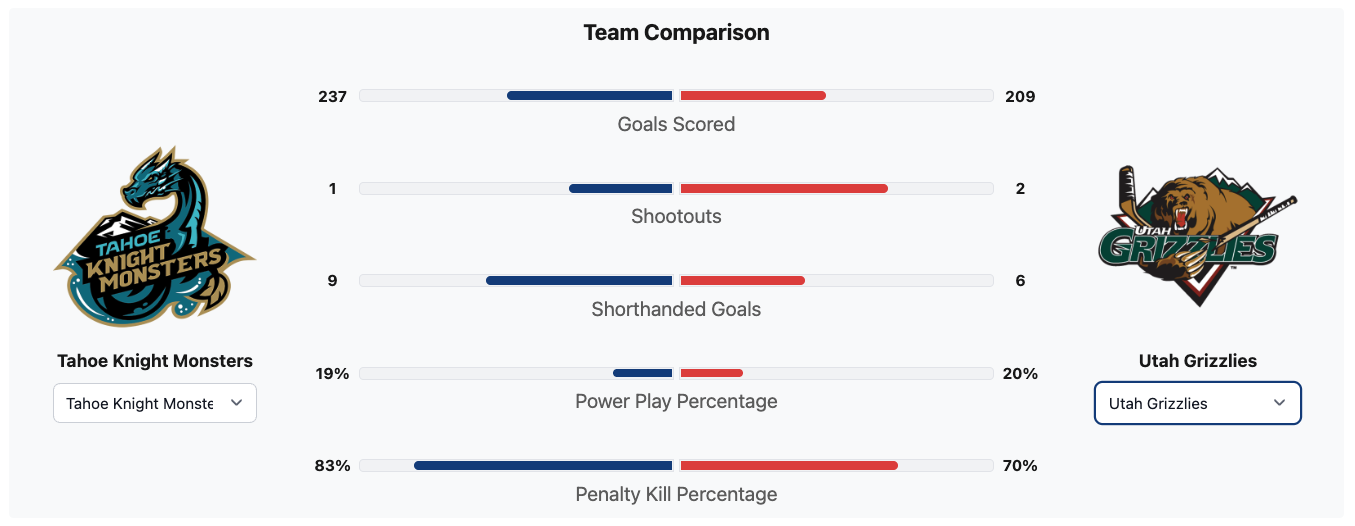Click the Goals Scored label
Screen dimensions: 1355x526
tap(676, 124)
